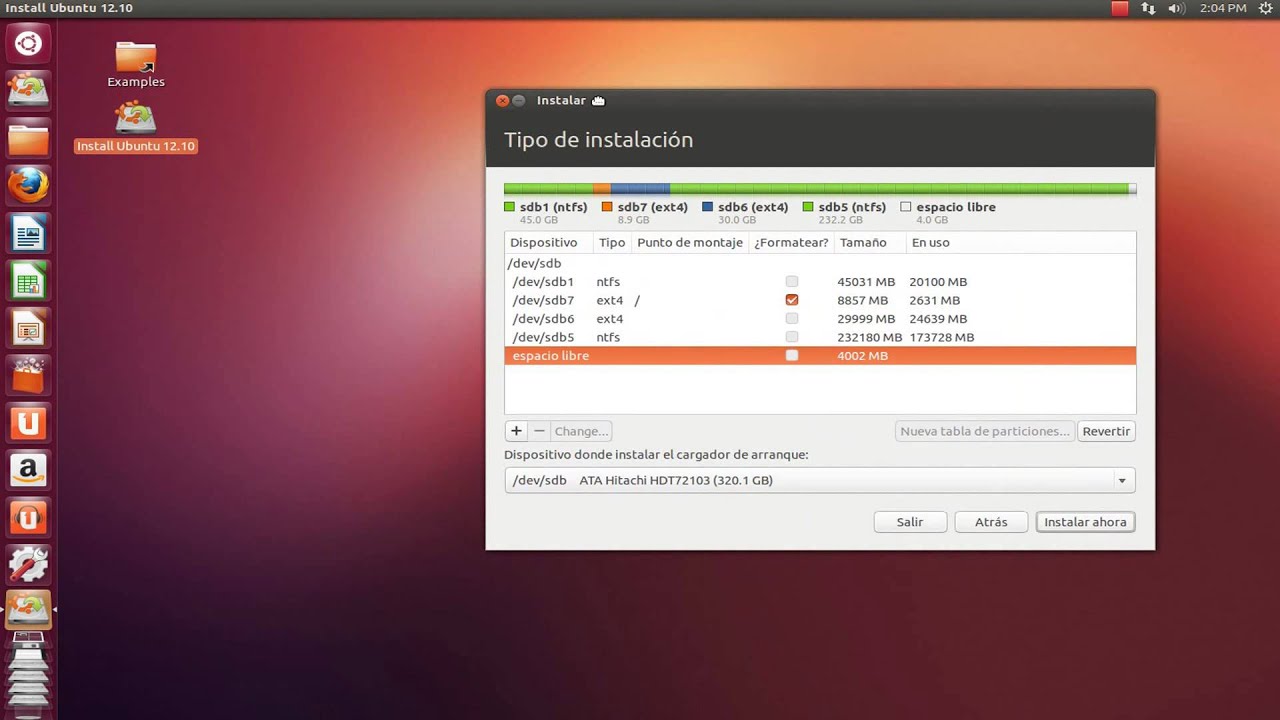The width and height of the screenshot is (1280, 720).
Task: Open LibreOffice Impress from launcher
Action: (x=28, y=328)
